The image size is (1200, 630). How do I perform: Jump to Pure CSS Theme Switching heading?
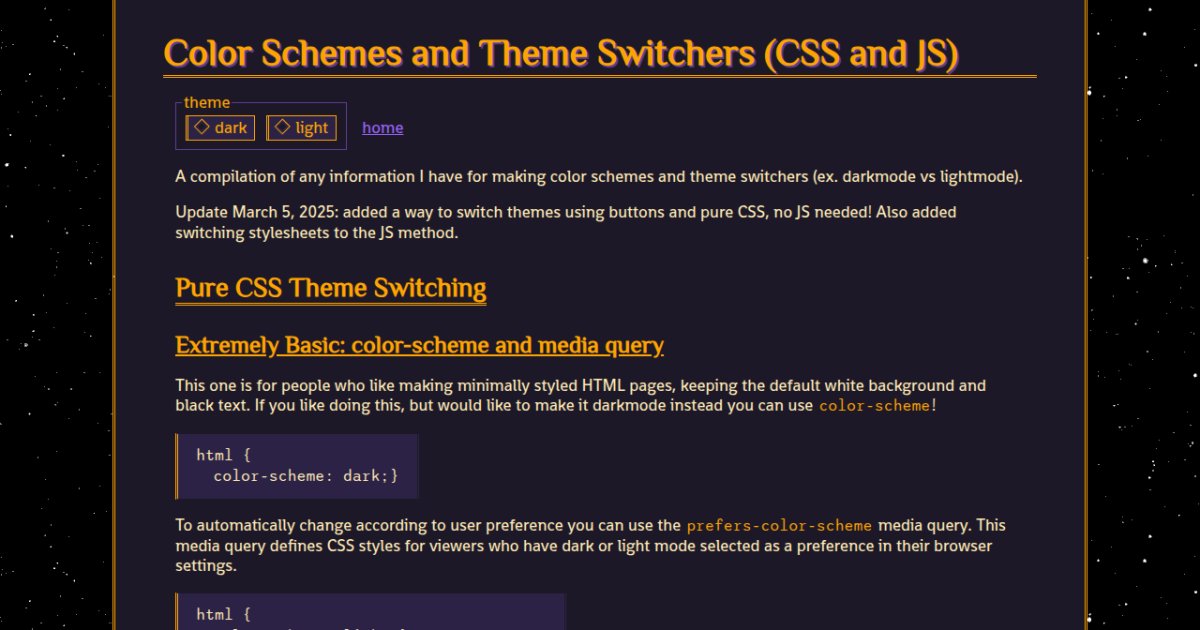(x=331, y=289)
